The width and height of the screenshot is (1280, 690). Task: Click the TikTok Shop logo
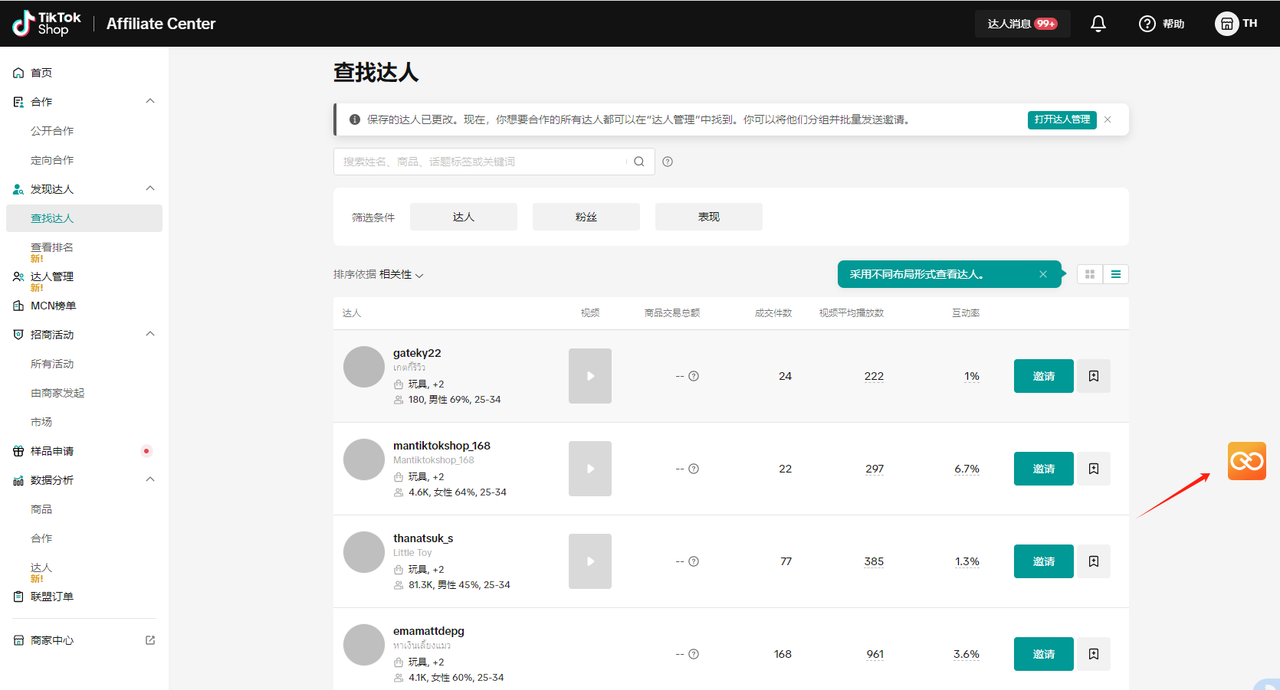click(47, 24)
